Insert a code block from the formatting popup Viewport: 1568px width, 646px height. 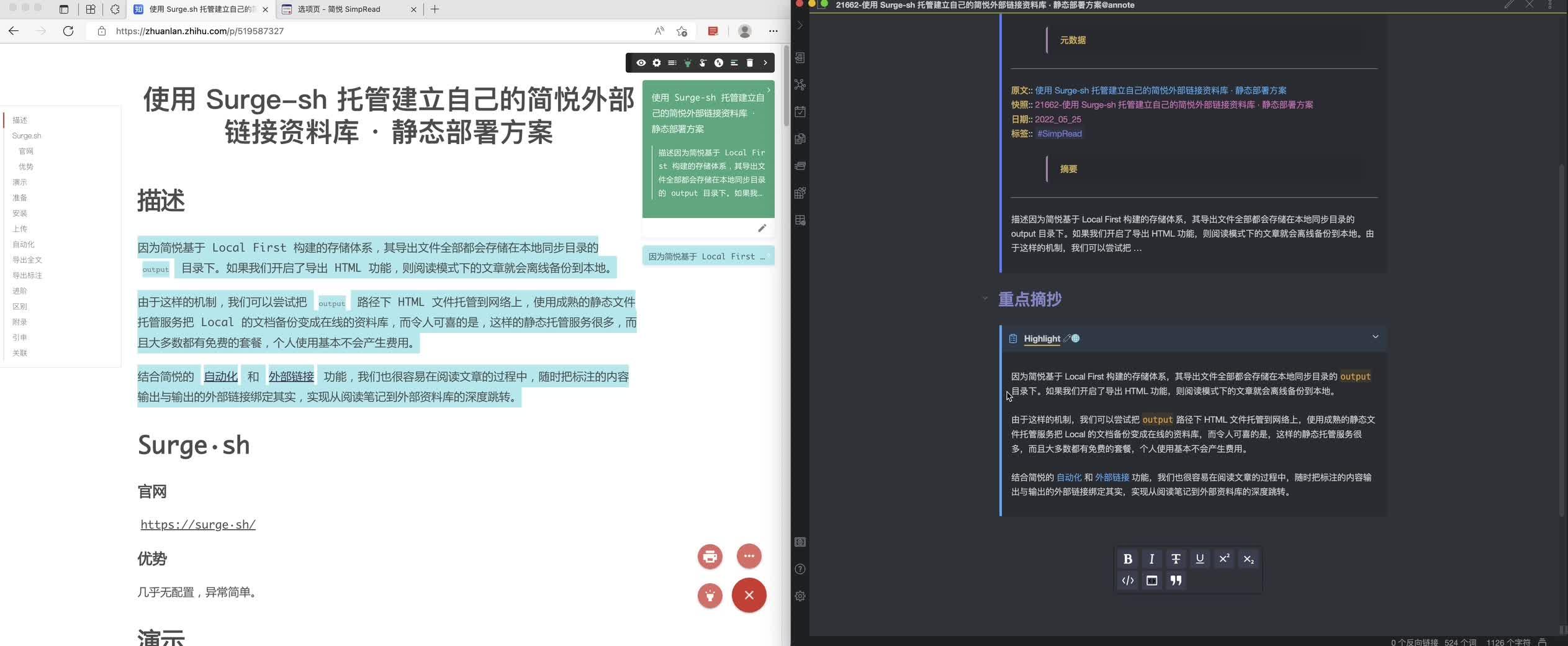pos(1151,580)
